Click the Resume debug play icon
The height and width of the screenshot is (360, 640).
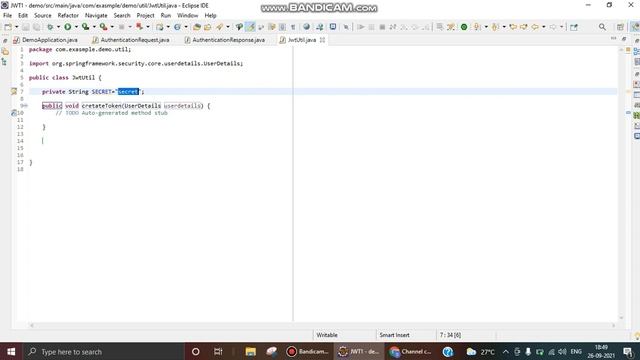coord(361,27)
